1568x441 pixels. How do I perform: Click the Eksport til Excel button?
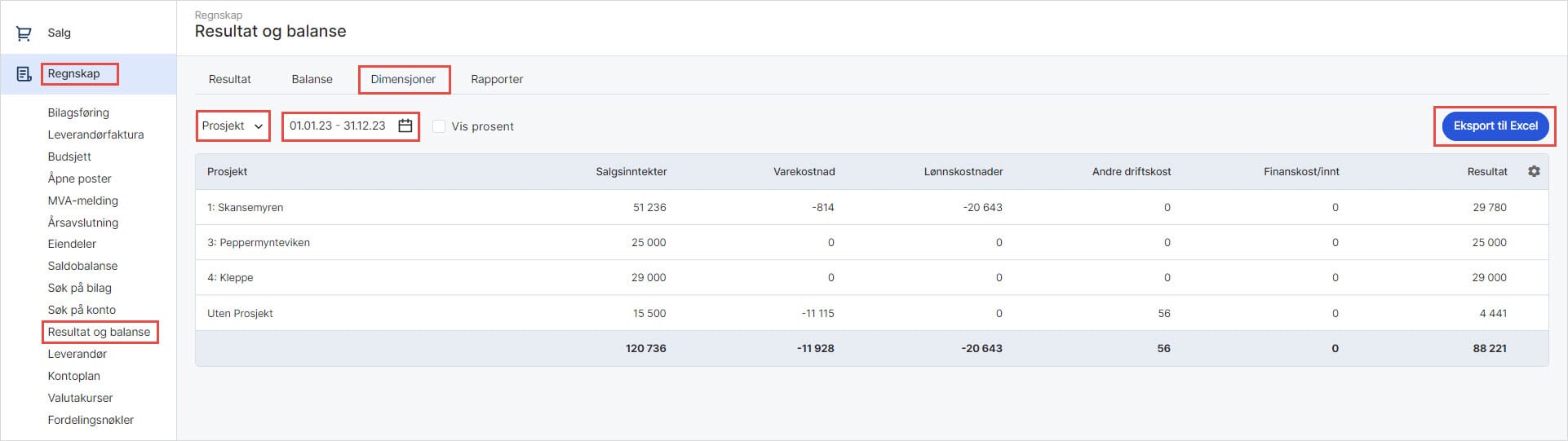click(x=1495, y=126)
